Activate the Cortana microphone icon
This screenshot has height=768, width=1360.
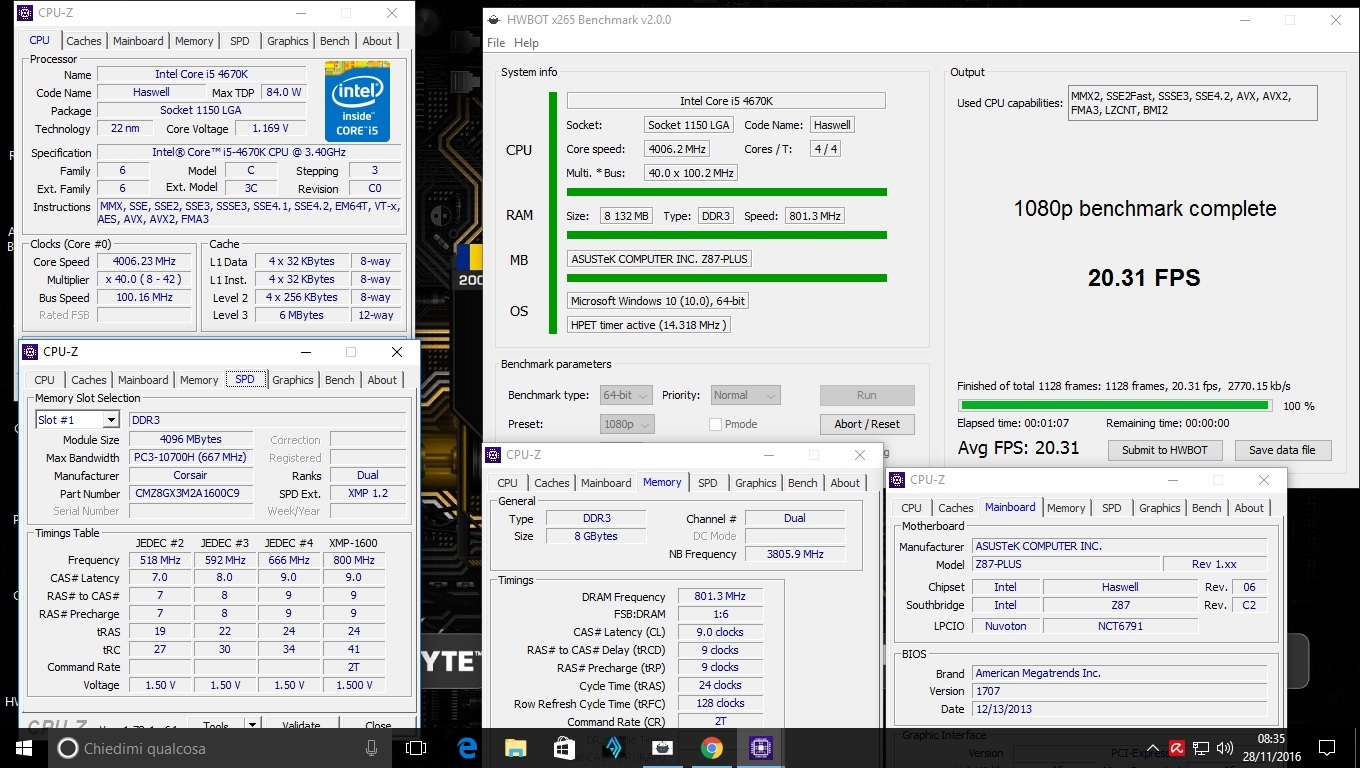[372, 748]
